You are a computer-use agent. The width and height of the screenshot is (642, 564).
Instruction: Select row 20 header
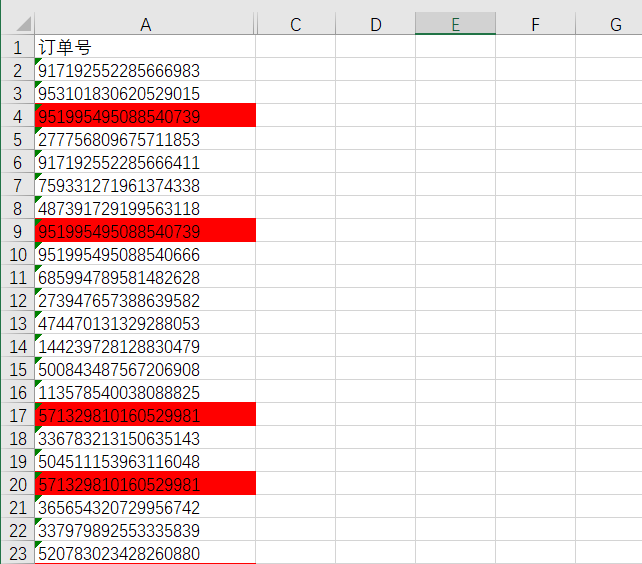18,484
